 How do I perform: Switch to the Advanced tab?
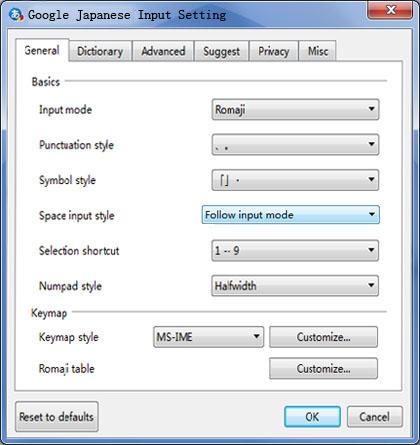[163, 51]
